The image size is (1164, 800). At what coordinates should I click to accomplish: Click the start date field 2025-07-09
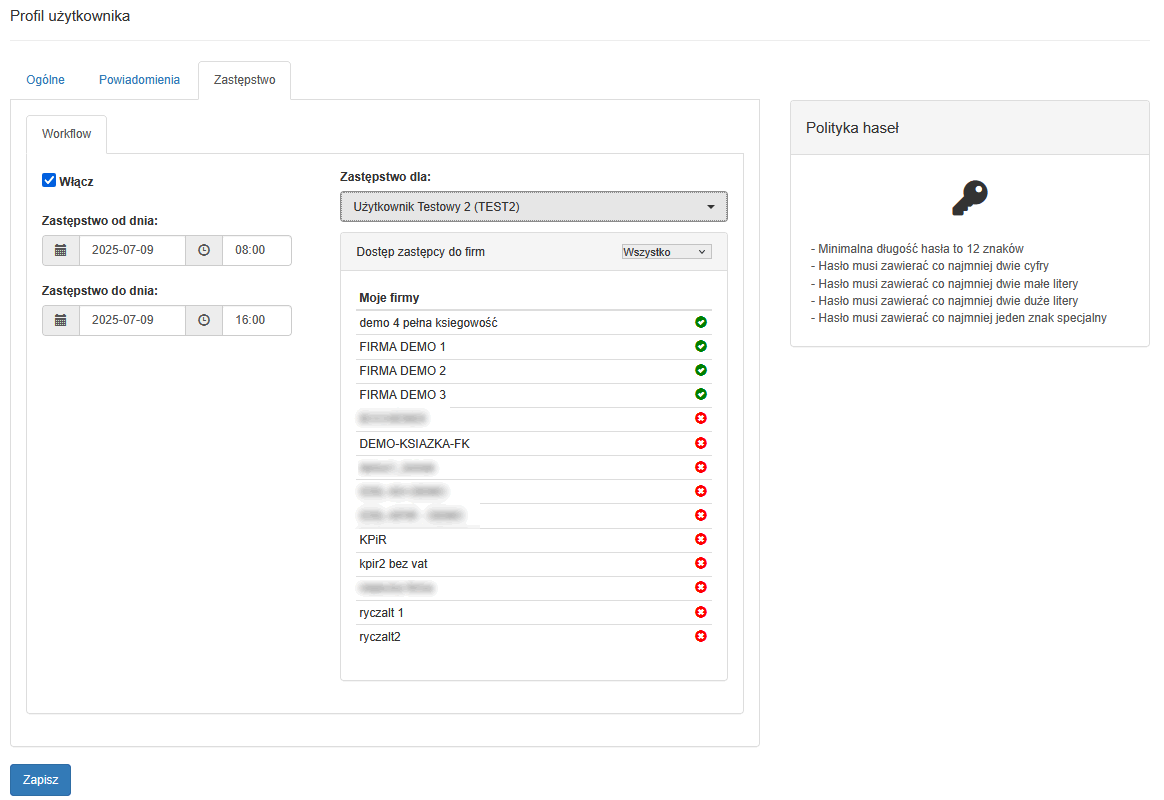pyautogui.click(x=132, y=250)
